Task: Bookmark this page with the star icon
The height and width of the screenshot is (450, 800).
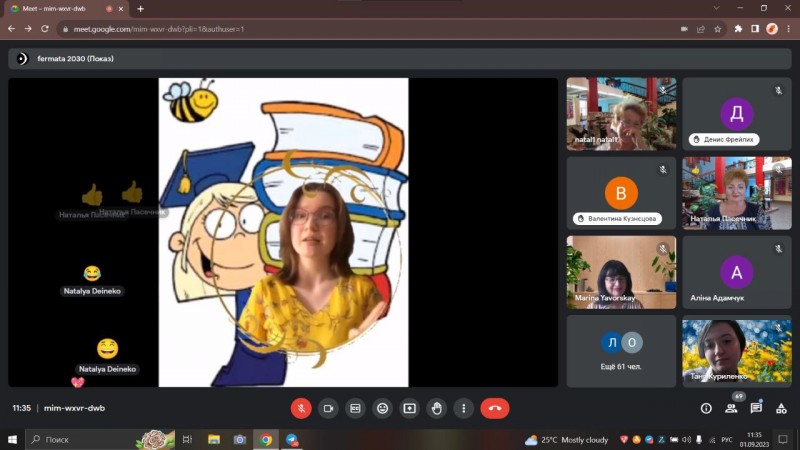Action: [x=717, y=29]
